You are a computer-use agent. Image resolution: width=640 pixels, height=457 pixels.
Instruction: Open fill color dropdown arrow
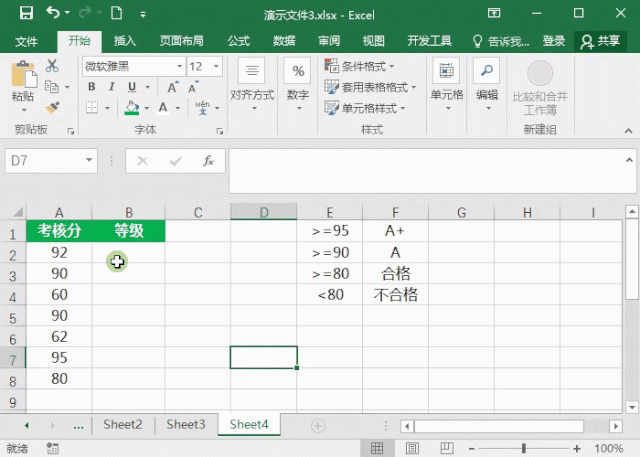point(147,108)
